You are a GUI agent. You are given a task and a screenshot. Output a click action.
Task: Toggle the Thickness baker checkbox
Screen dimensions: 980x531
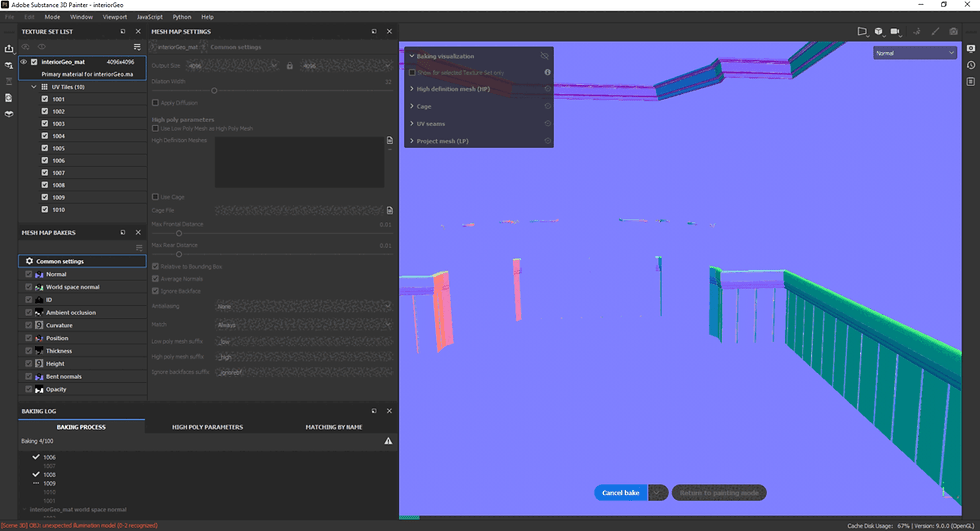(29, 350)
